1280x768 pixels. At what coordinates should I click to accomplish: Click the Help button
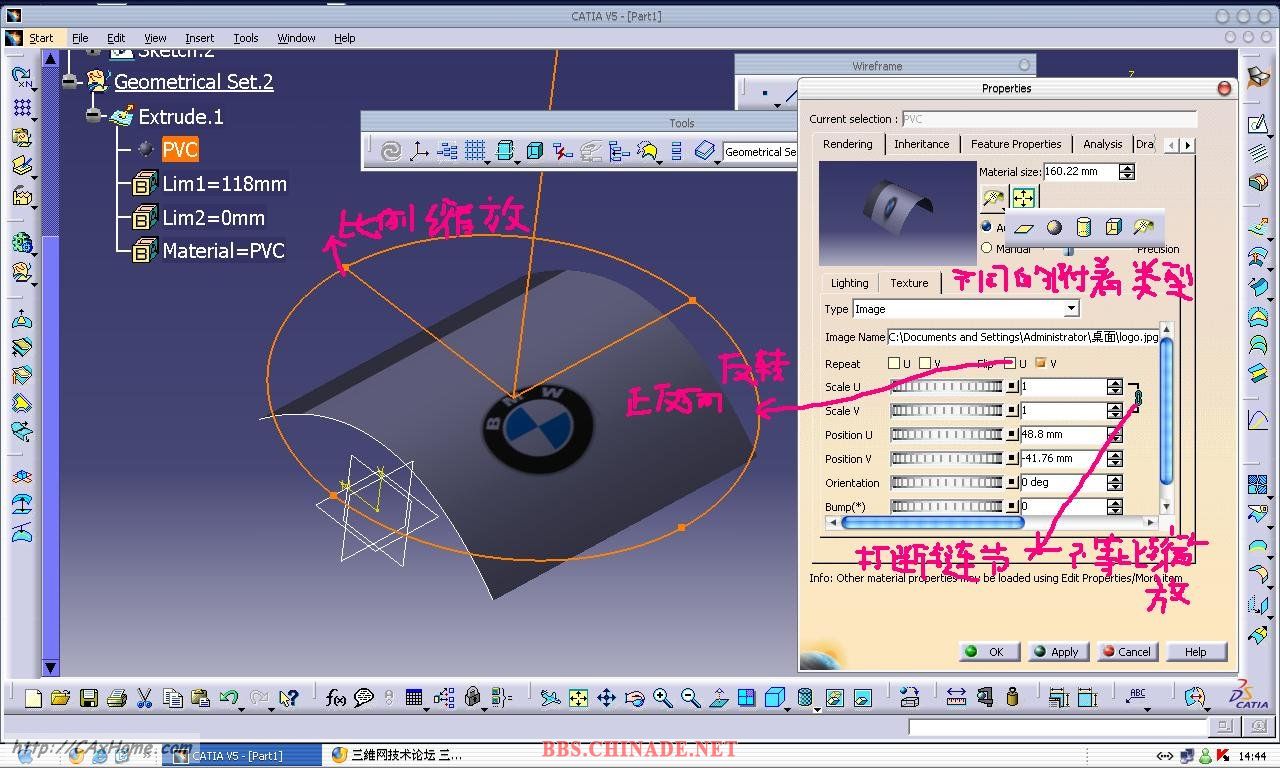click(1196, 651)
